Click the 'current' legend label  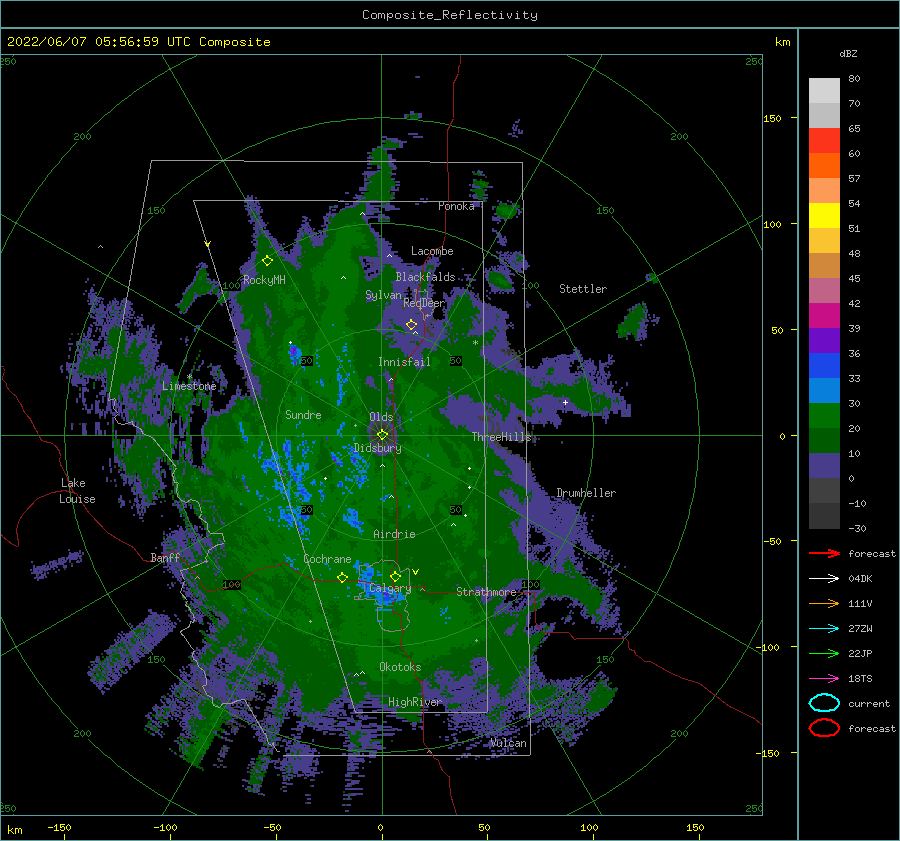(869, 703)
